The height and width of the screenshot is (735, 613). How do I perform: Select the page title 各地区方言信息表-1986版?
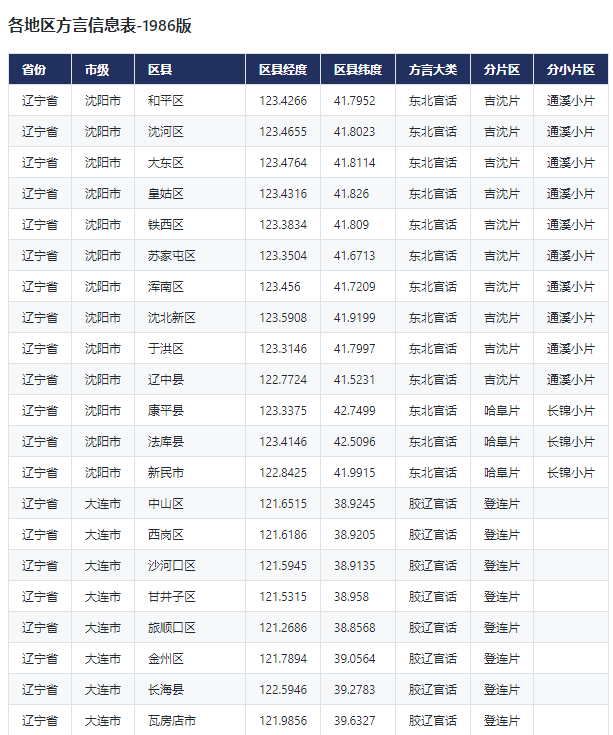[100, 25]
